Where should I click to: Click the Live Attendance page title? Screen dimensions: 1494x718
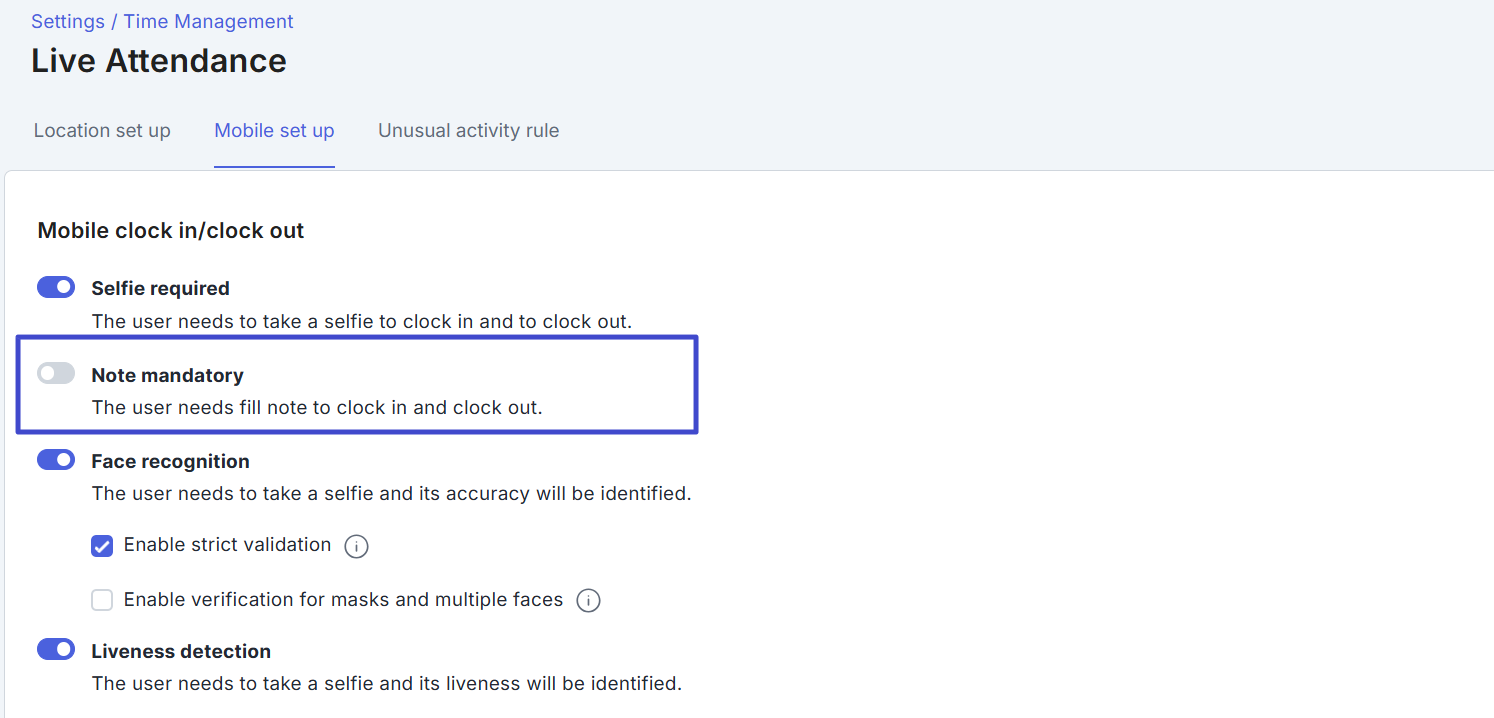tap(159, 61)
